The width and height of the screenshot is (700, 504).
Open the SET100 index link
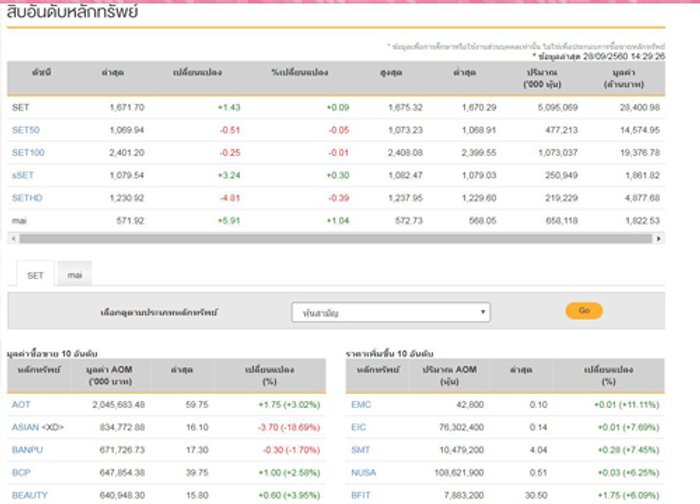(28, 153)
